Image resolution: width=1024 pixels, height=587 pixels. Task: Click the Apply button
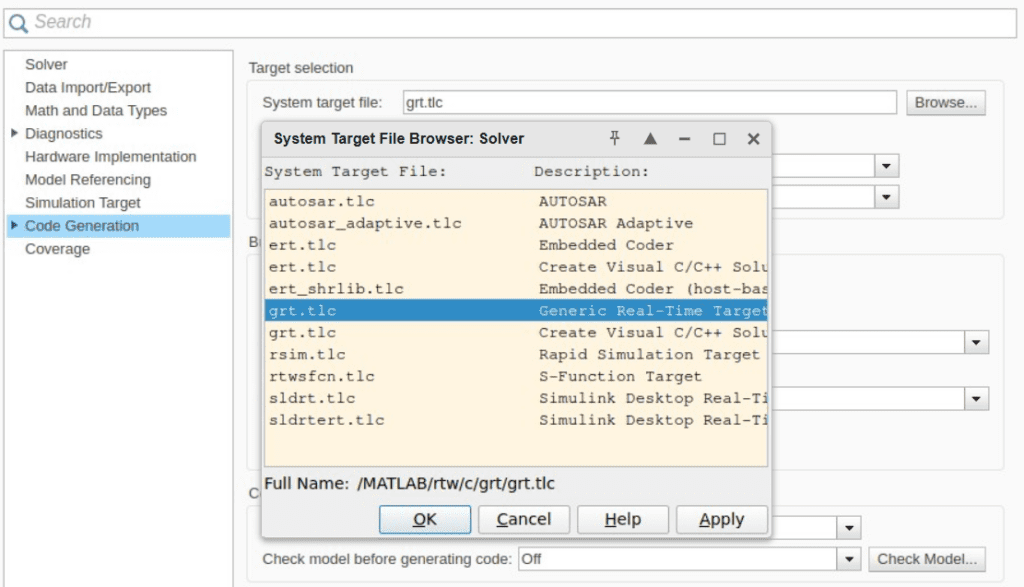(x=721, y=519)
